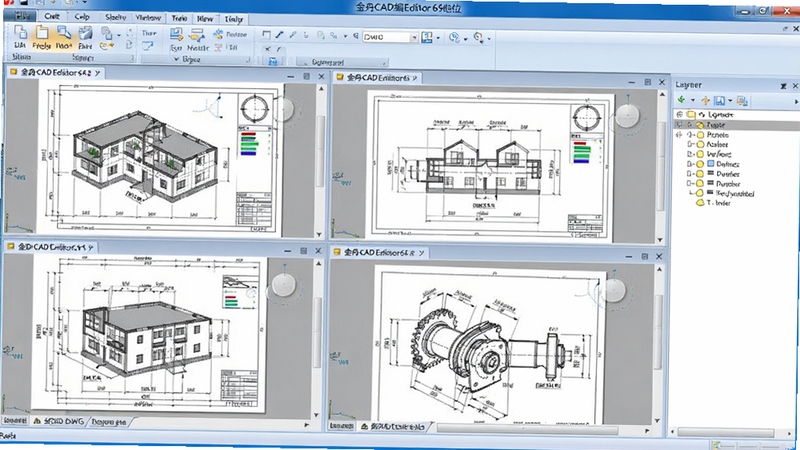The width and height of the screenshot is (800, 450).
Task: Click the blue framed icon in the Layers toolbar
Action: [x=719, y=101]
